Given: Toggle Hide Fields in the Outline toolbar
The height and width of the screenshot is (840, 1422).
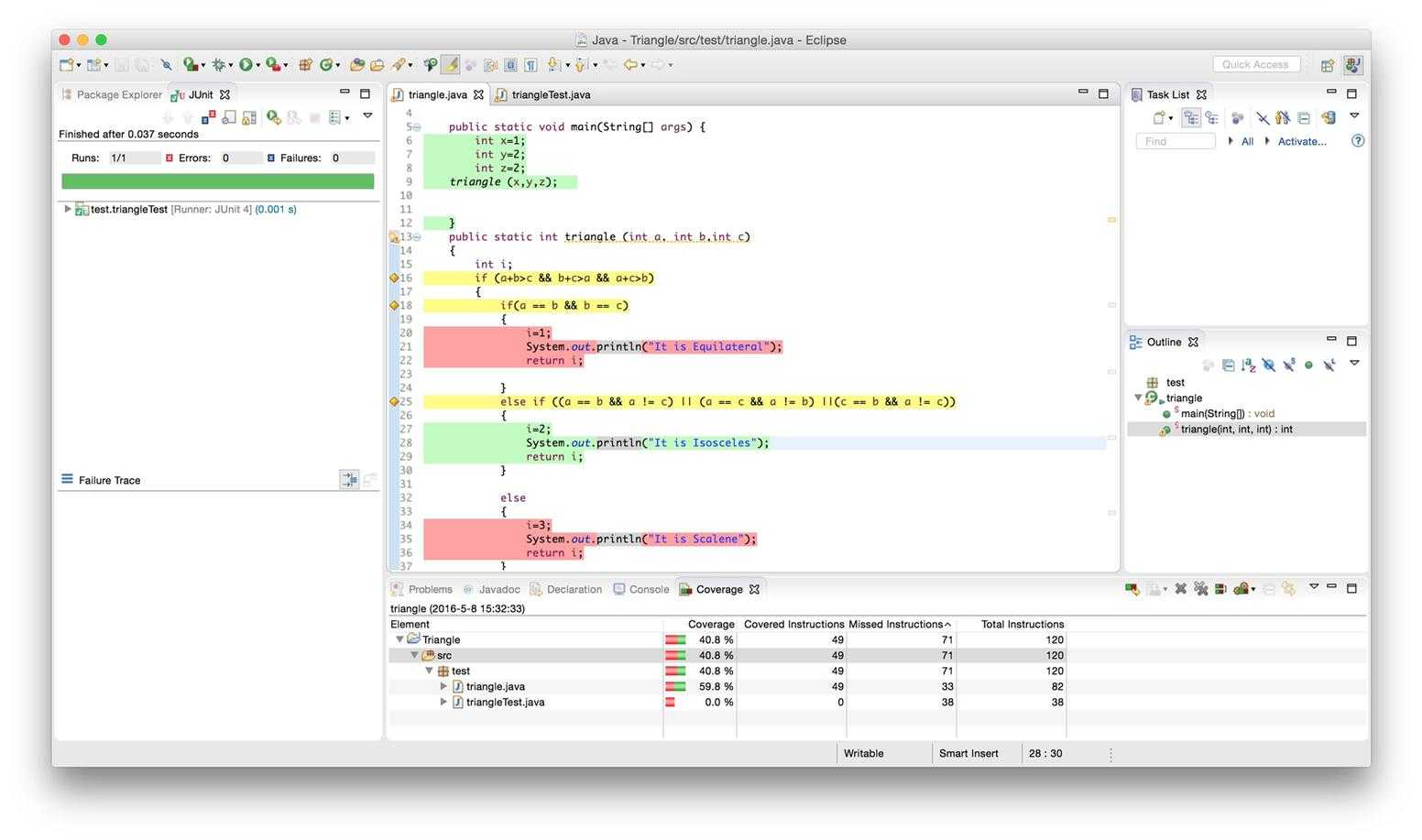Looking at the screenshot, I should coord(1268,365).
